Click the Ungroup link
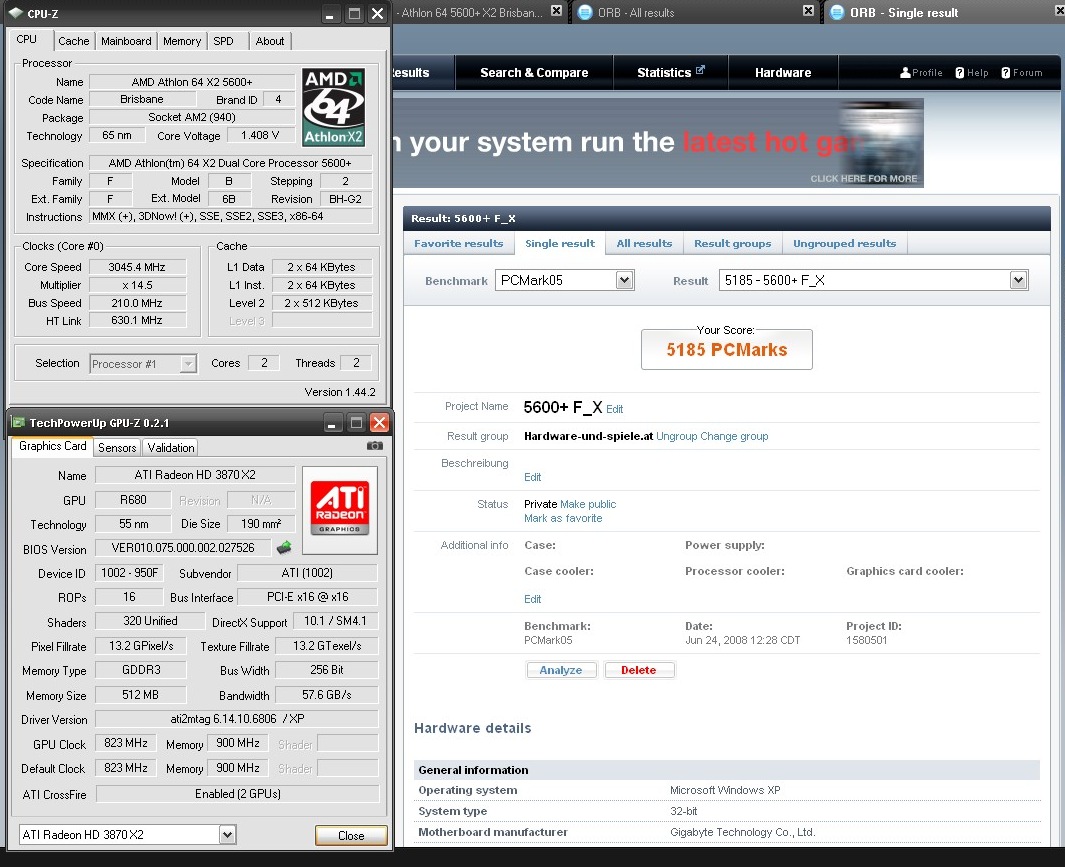Viewport: 1065px width, 867px height. click(x=676, y=436)
